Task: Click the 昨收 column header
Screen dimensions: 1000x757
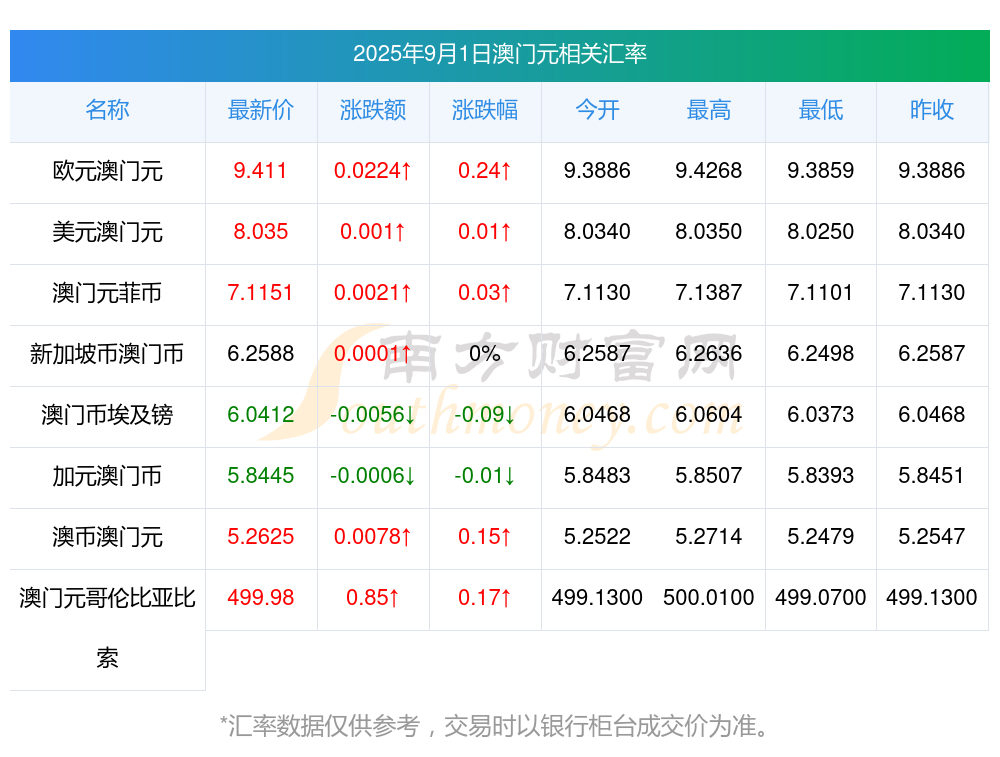Action: [932, 110]
